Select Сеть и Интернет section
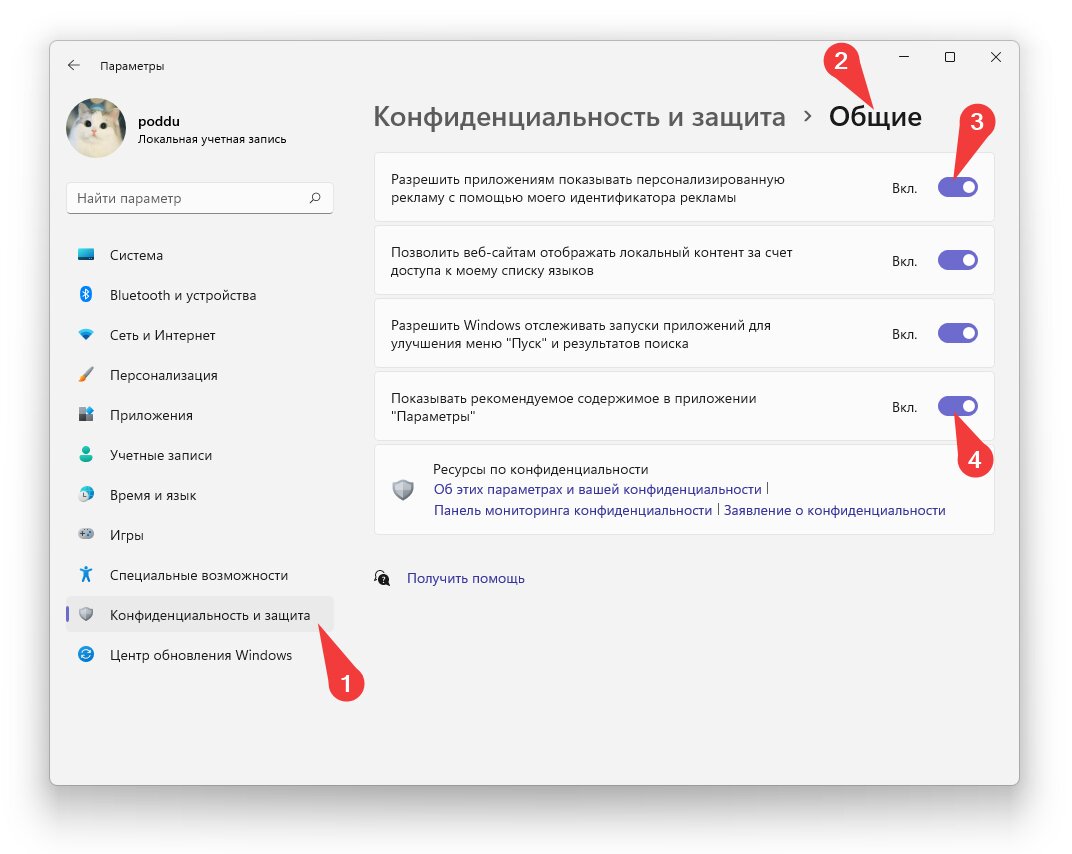Viewport: 1072px width, 854px height. [x=200, y=335]
